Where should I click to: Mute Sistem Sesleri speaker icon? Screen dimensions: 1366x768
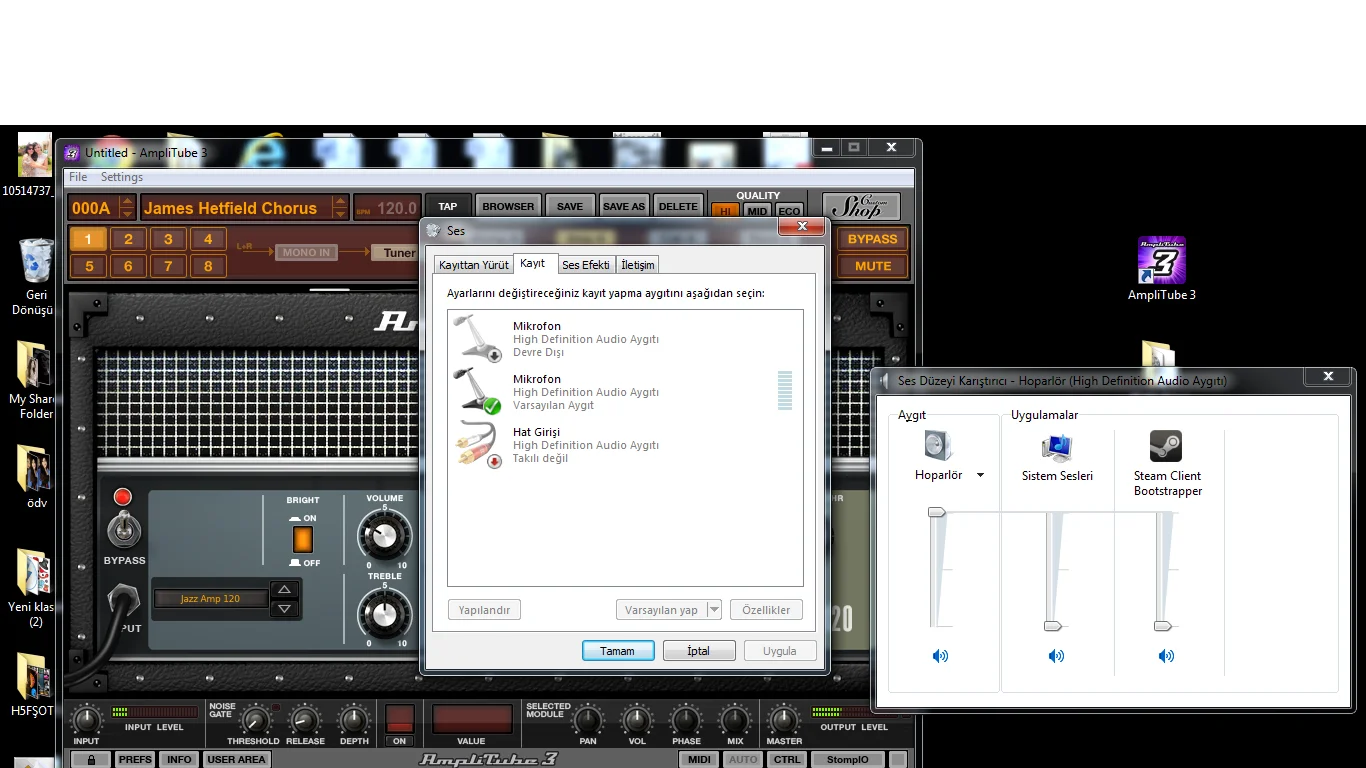coord(1056,656)
